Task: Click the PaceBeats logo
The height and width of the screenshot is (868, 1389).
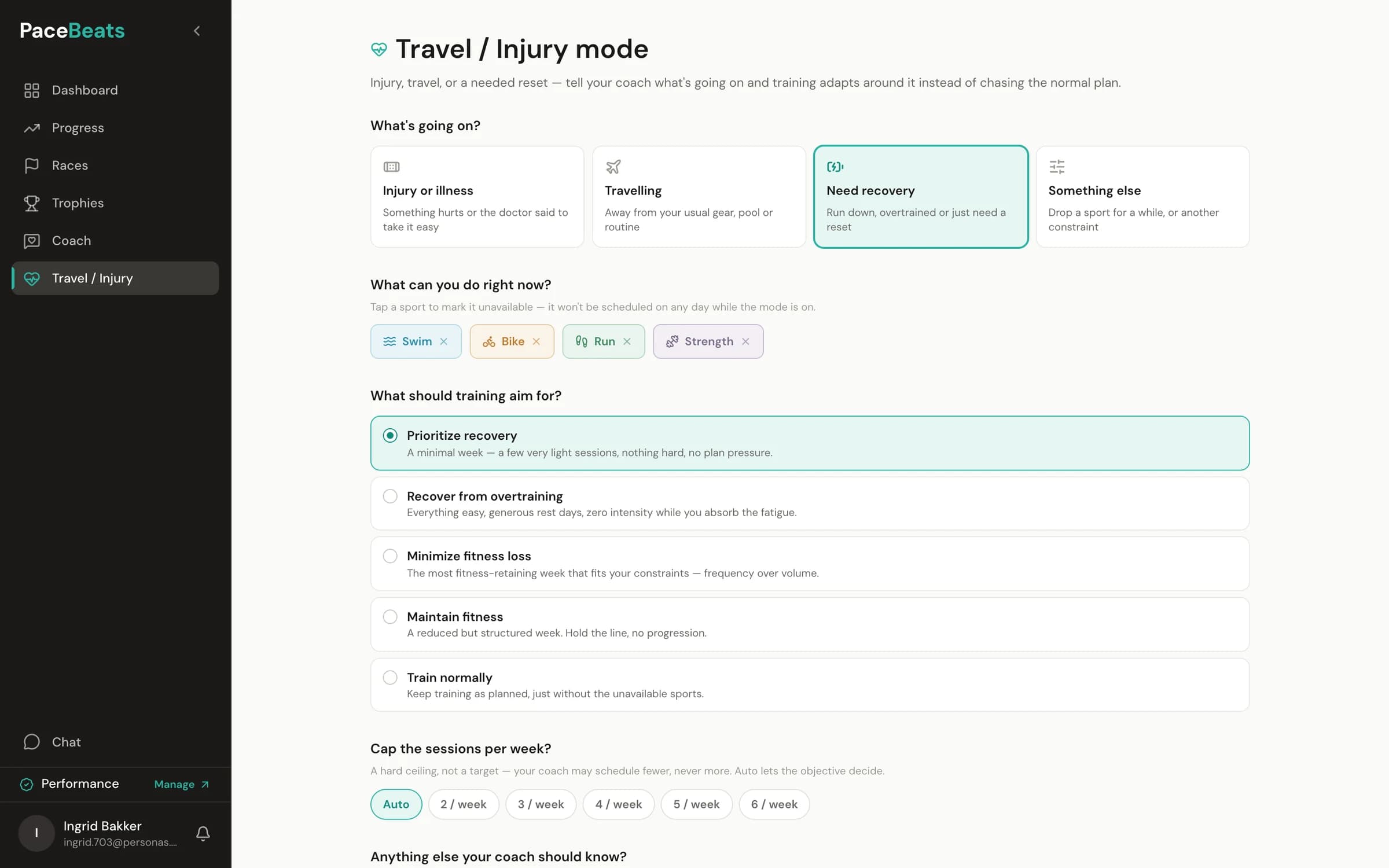Action: 72,31
